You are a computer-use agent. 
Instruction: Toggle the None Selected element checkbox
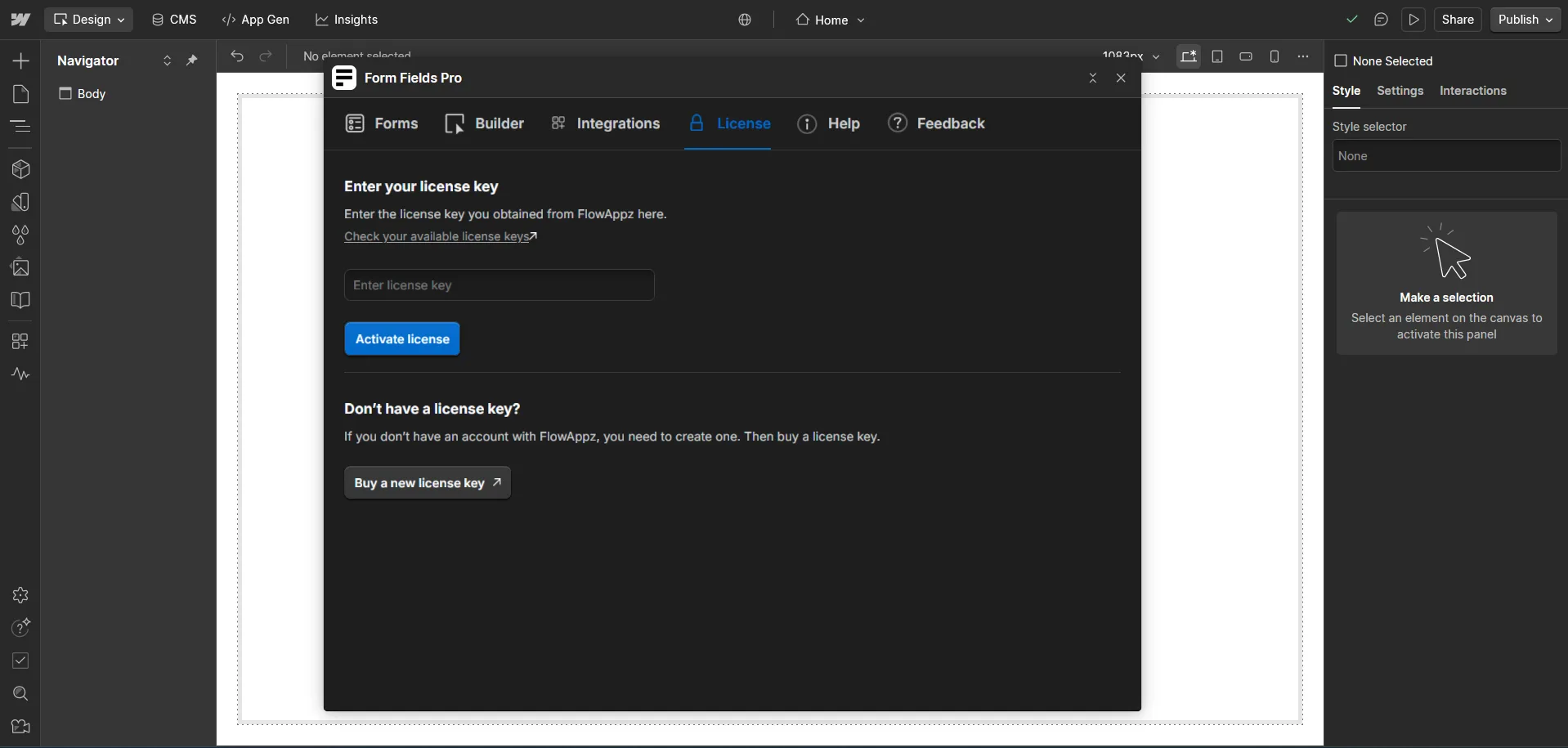pos(1341,61)
